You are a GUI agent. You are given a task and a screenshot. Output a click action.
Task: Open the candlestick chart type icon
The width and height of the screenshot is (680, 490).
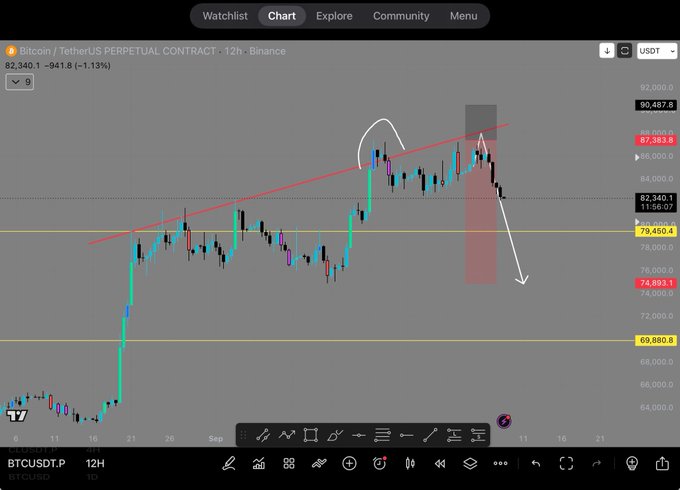(x=410, y=464)
